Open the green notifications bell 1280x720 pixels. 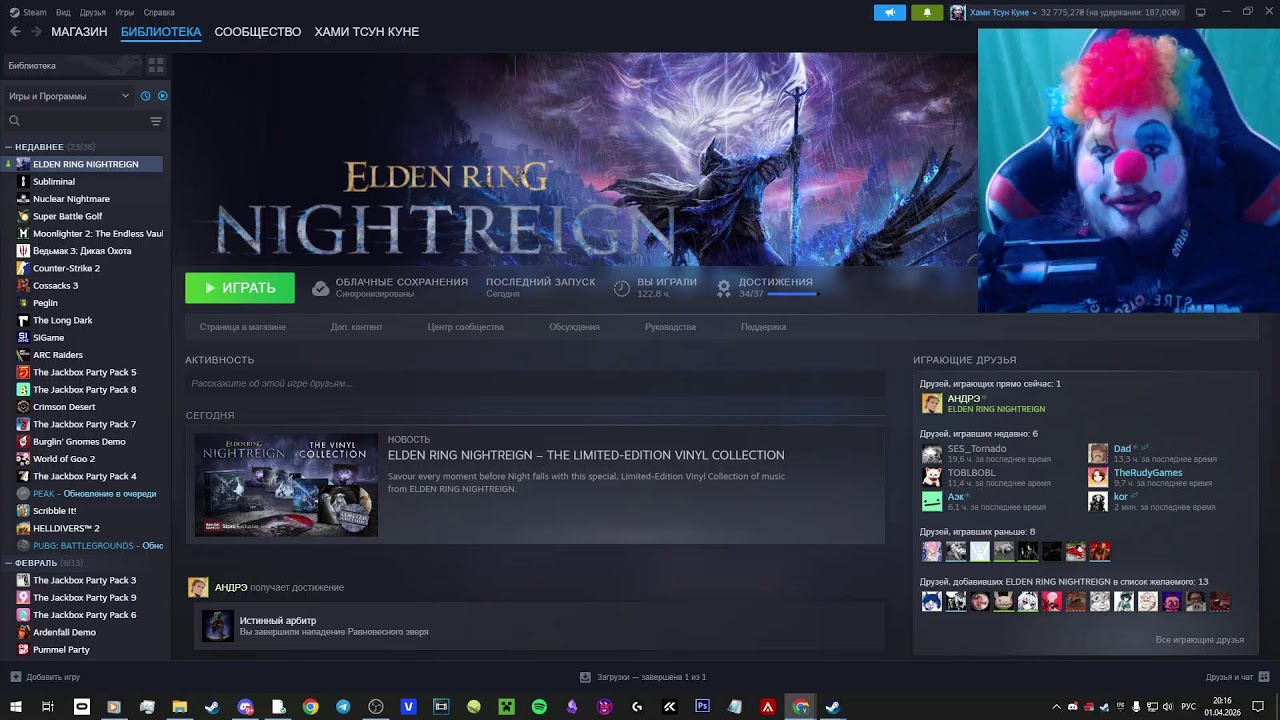(x=927, y=13)
